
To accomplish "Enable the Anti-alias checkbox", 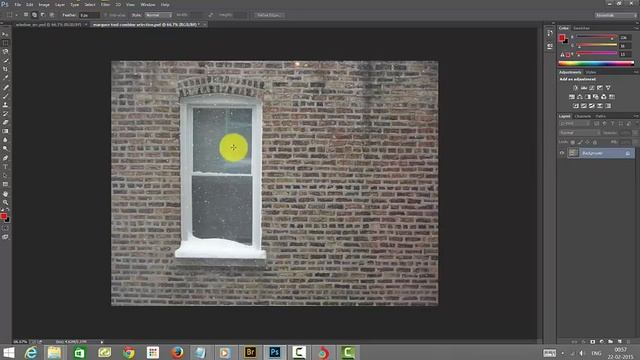I will click(105, 15).
